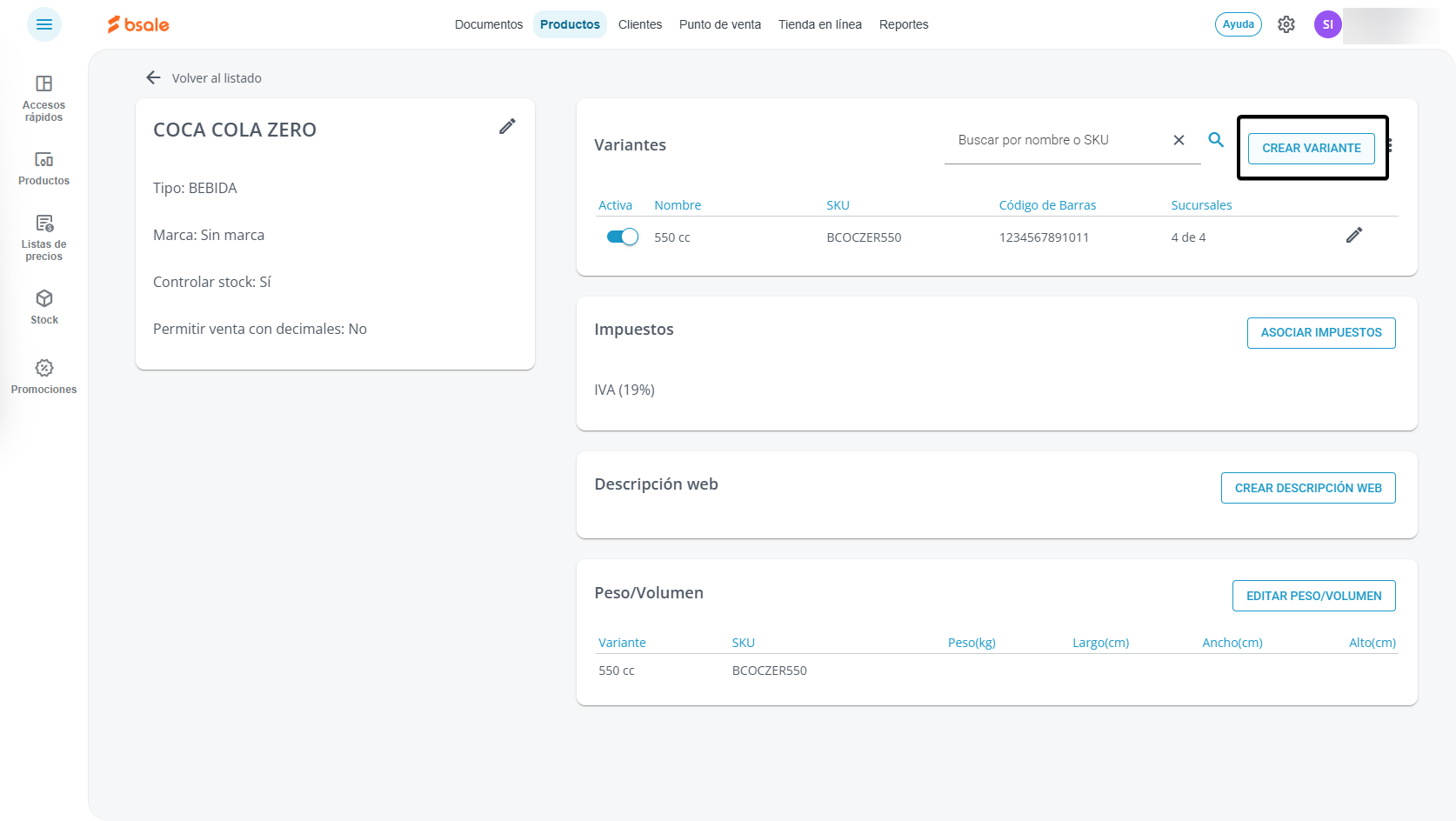Click the Largo(cm) column header
Screen dimensions: 1456x821
tap(1100, 643)
